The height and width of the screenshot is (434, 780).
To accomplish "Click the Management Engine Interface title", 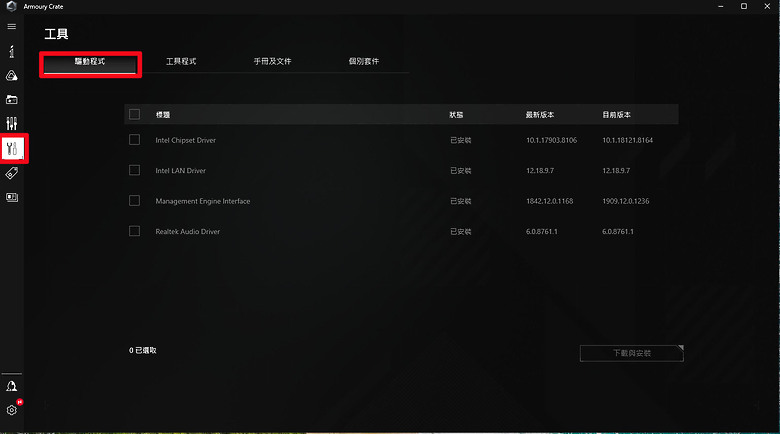I will [x=203, y=201].
